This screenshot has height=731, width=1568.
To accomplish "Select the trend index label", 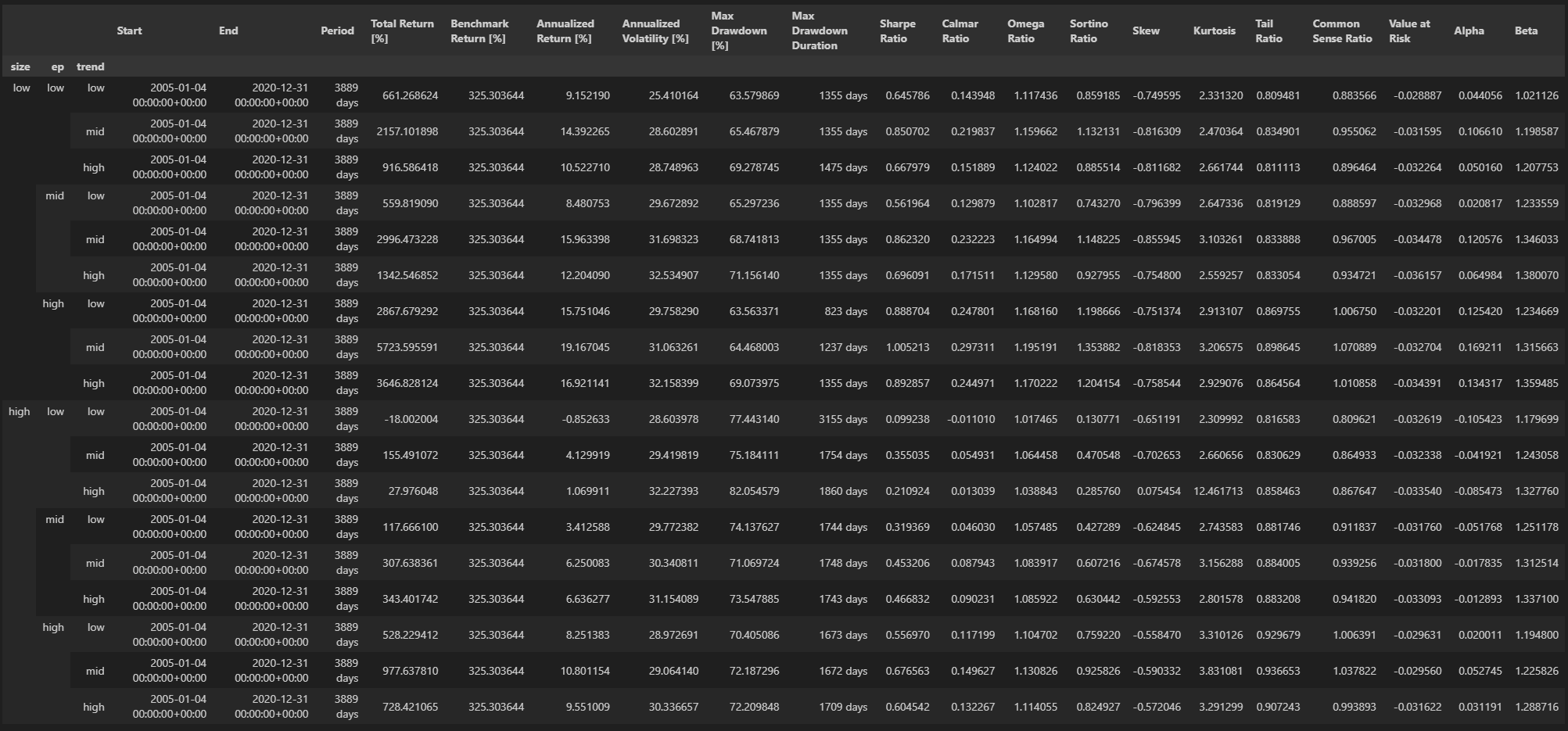I will click(91, 66).
